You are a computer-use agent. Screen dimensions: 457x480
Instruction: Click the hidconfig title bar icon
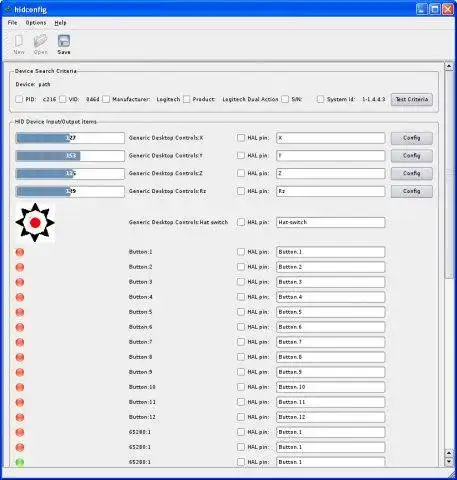click(x=7, y=9)
